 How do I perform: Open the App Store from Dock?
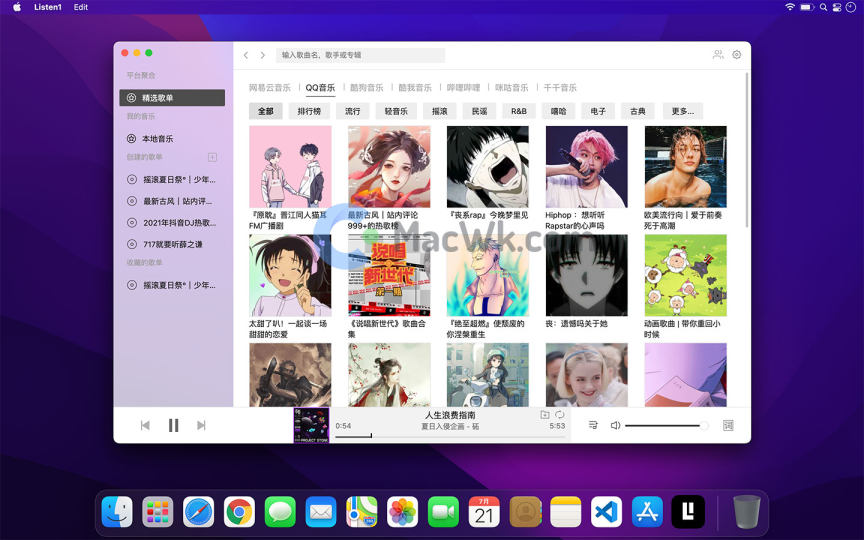point(647,512)
